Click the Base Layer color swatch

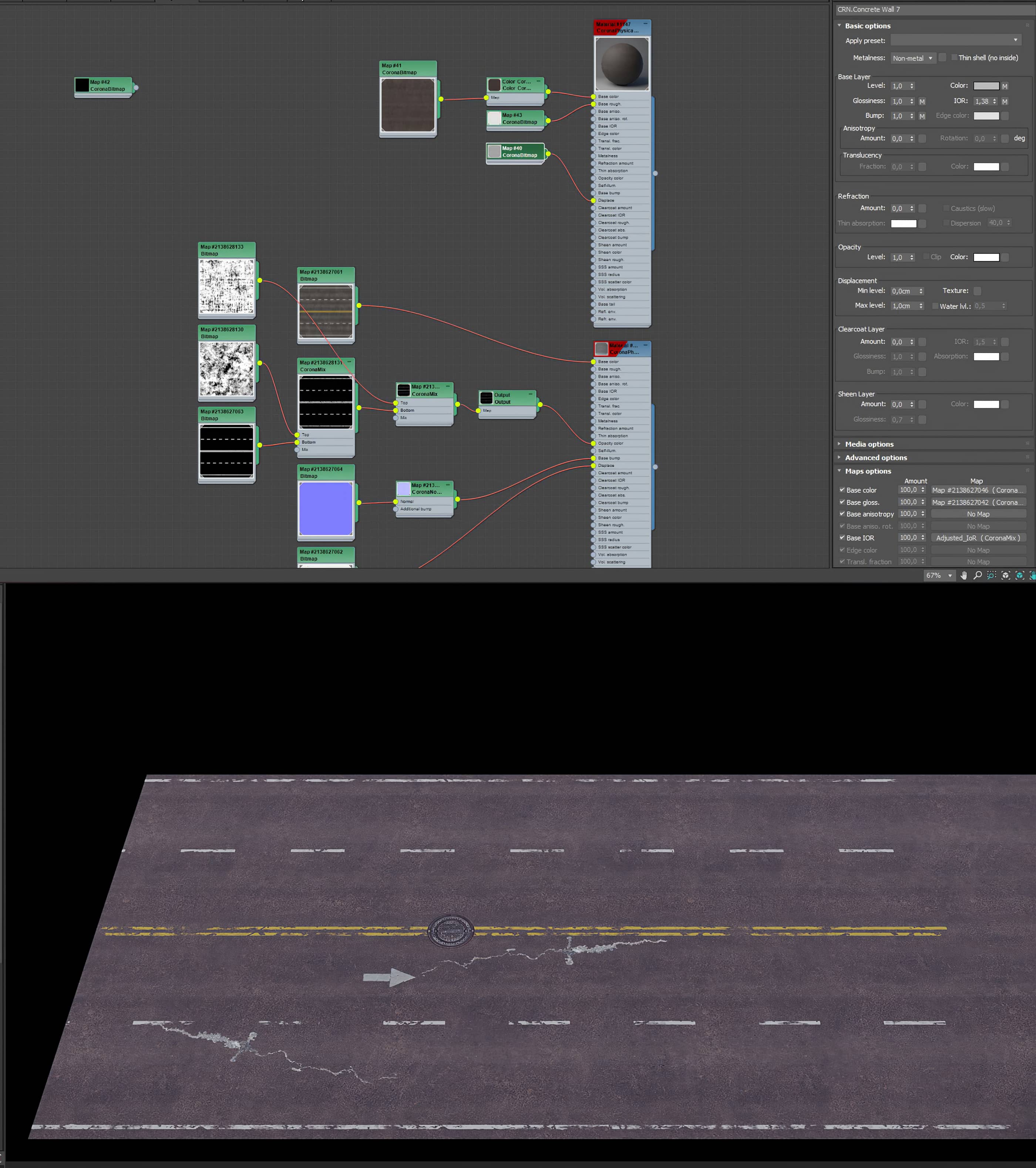986,86
